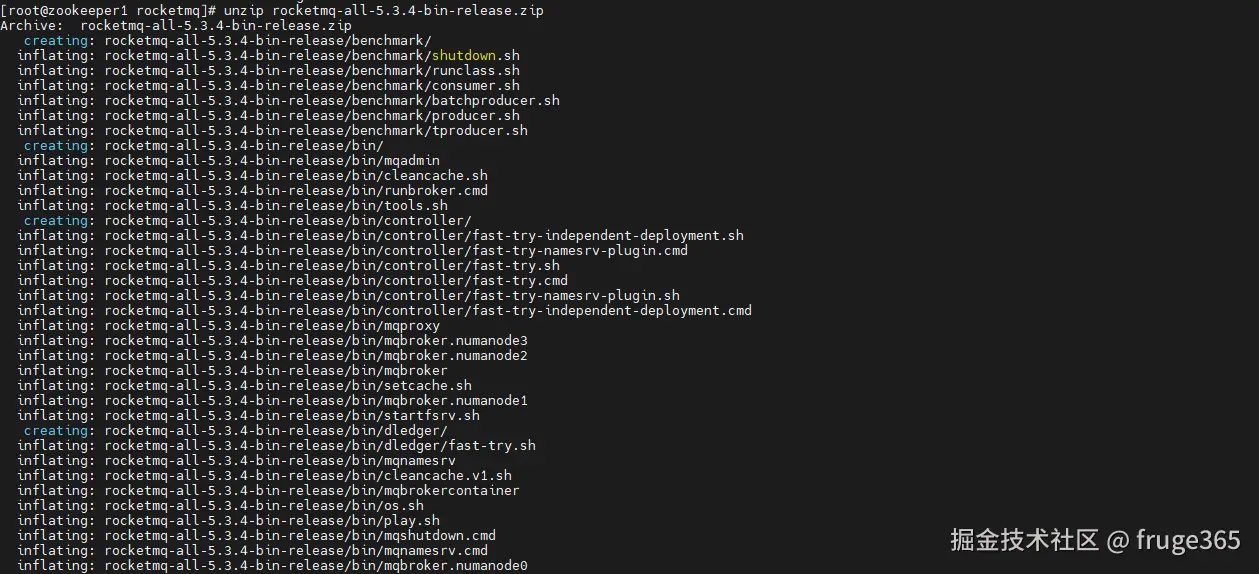This screenshot has height=574, width=1259.
Task: Click the bin/mqadmin output line
Action: point(228,160)
